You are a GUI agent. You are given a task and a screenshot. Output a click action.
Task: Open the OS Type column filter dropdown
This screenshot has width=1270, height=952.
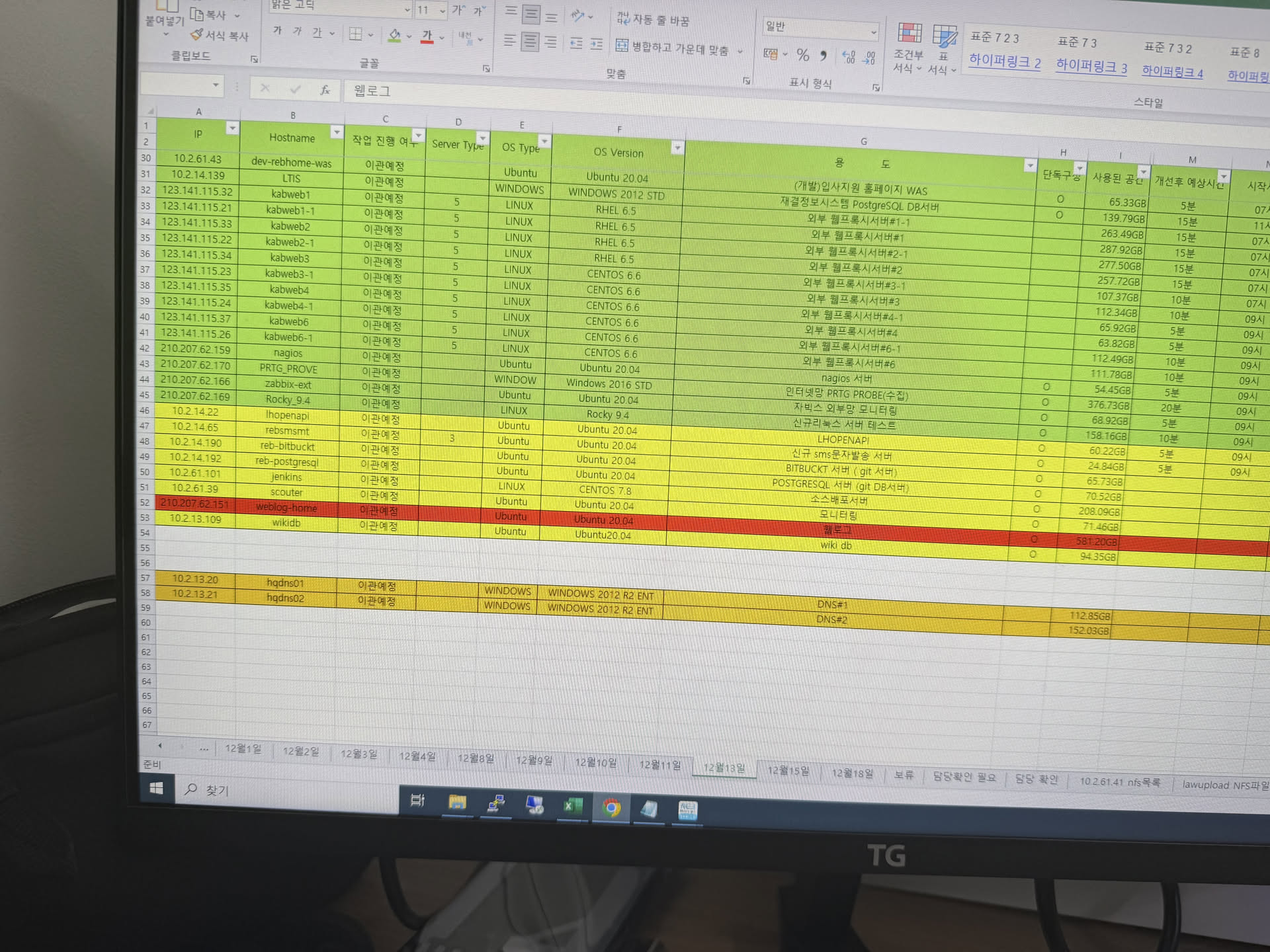click(x=544, y=141)
